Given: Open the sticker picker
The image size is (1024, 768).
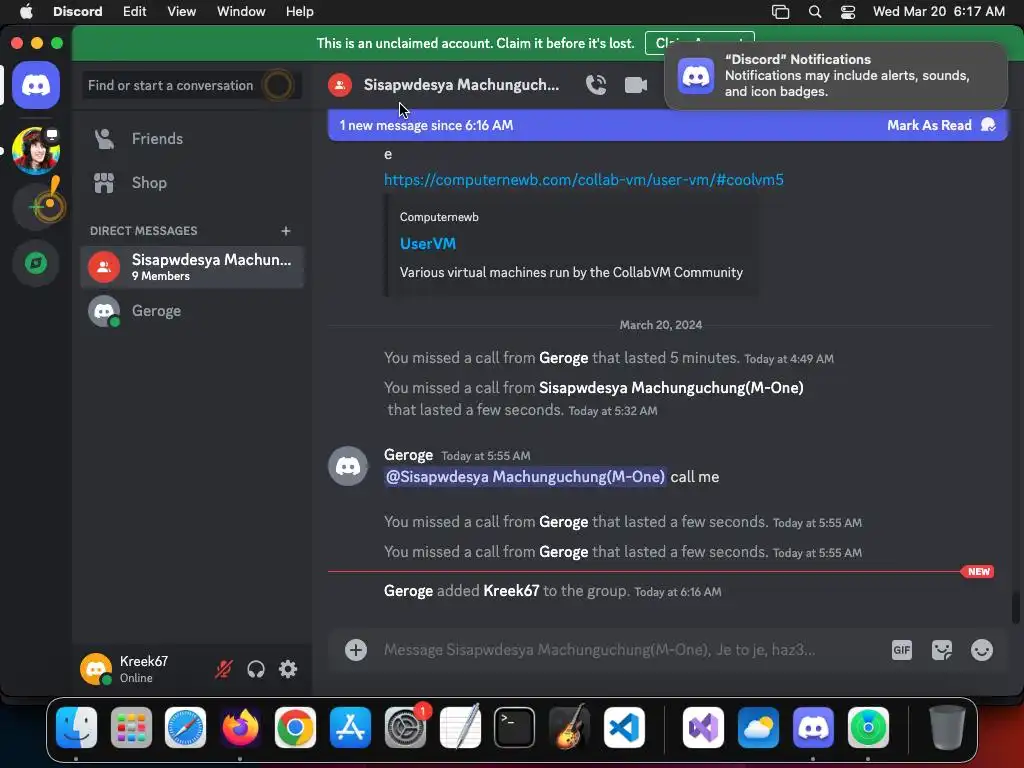Looking at the screenshot, I should tap(941, 650).
